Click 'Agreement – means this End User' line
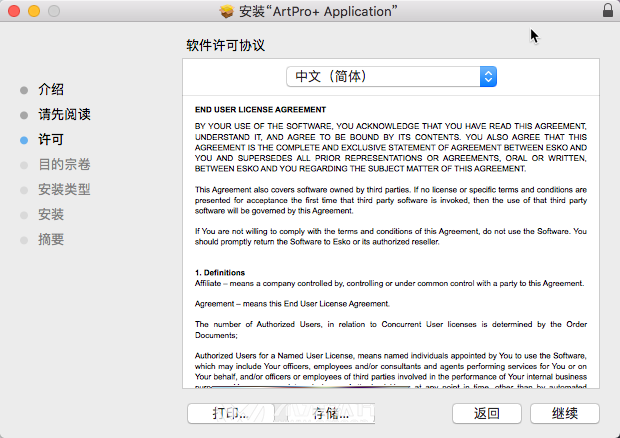The image size is (620, 438). click(x=292, y=304)
